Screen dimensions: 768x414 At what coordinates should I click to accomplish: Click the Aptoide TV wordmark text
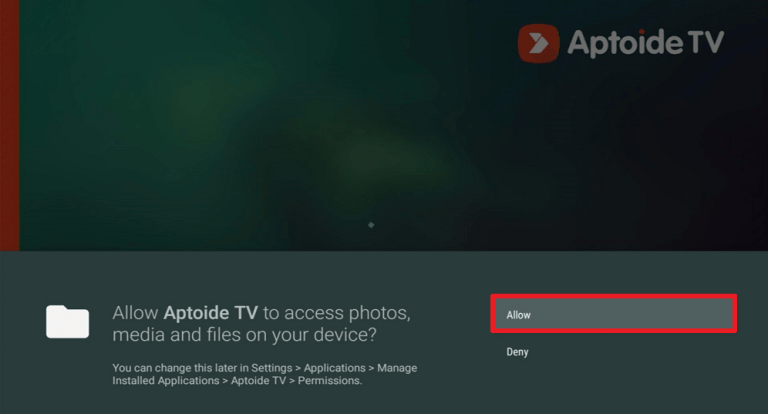pos(646,43)
